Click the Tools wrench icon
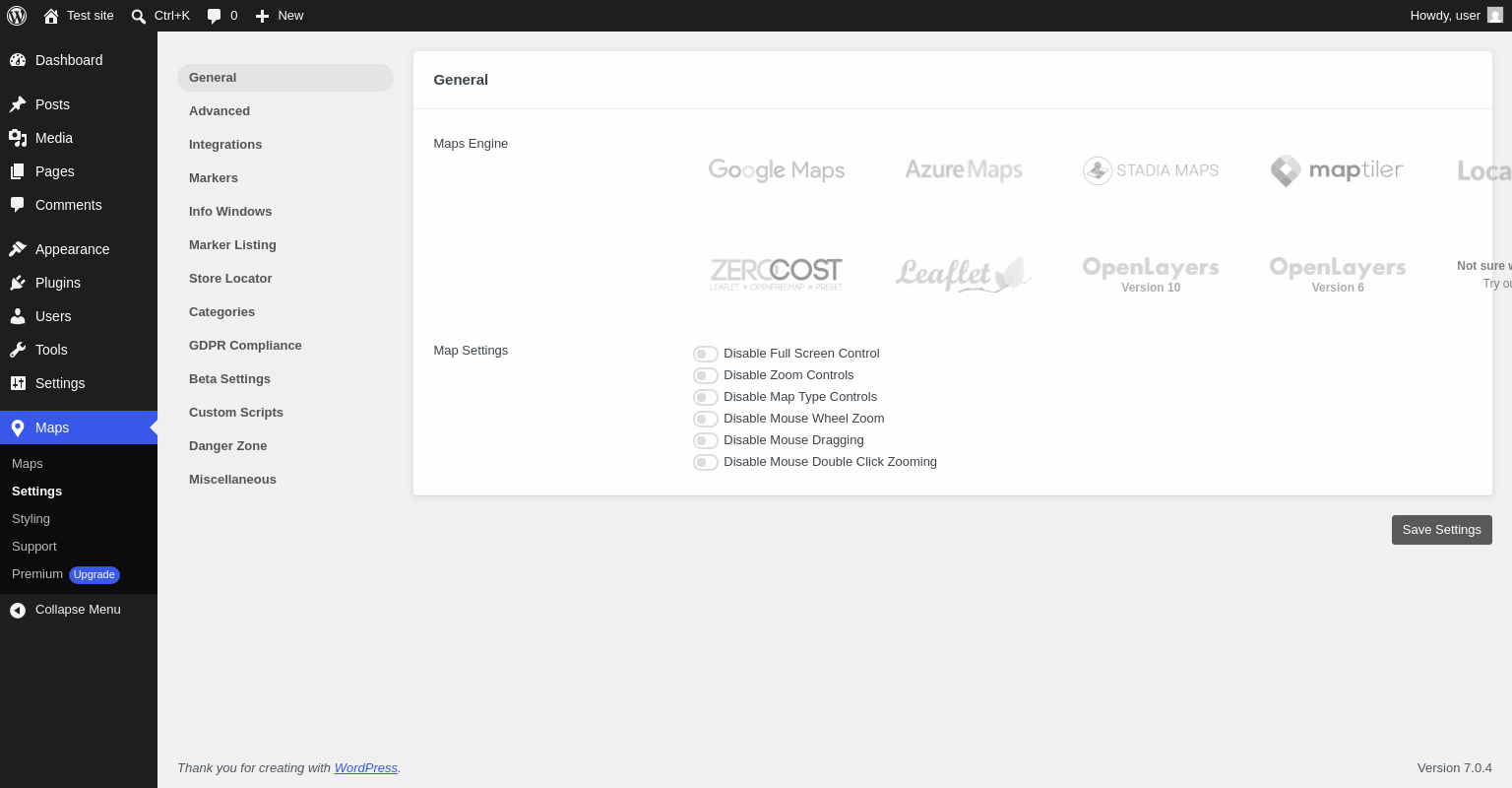The height and width of the screenshot is (788, 1512). [x=18, y=350]
